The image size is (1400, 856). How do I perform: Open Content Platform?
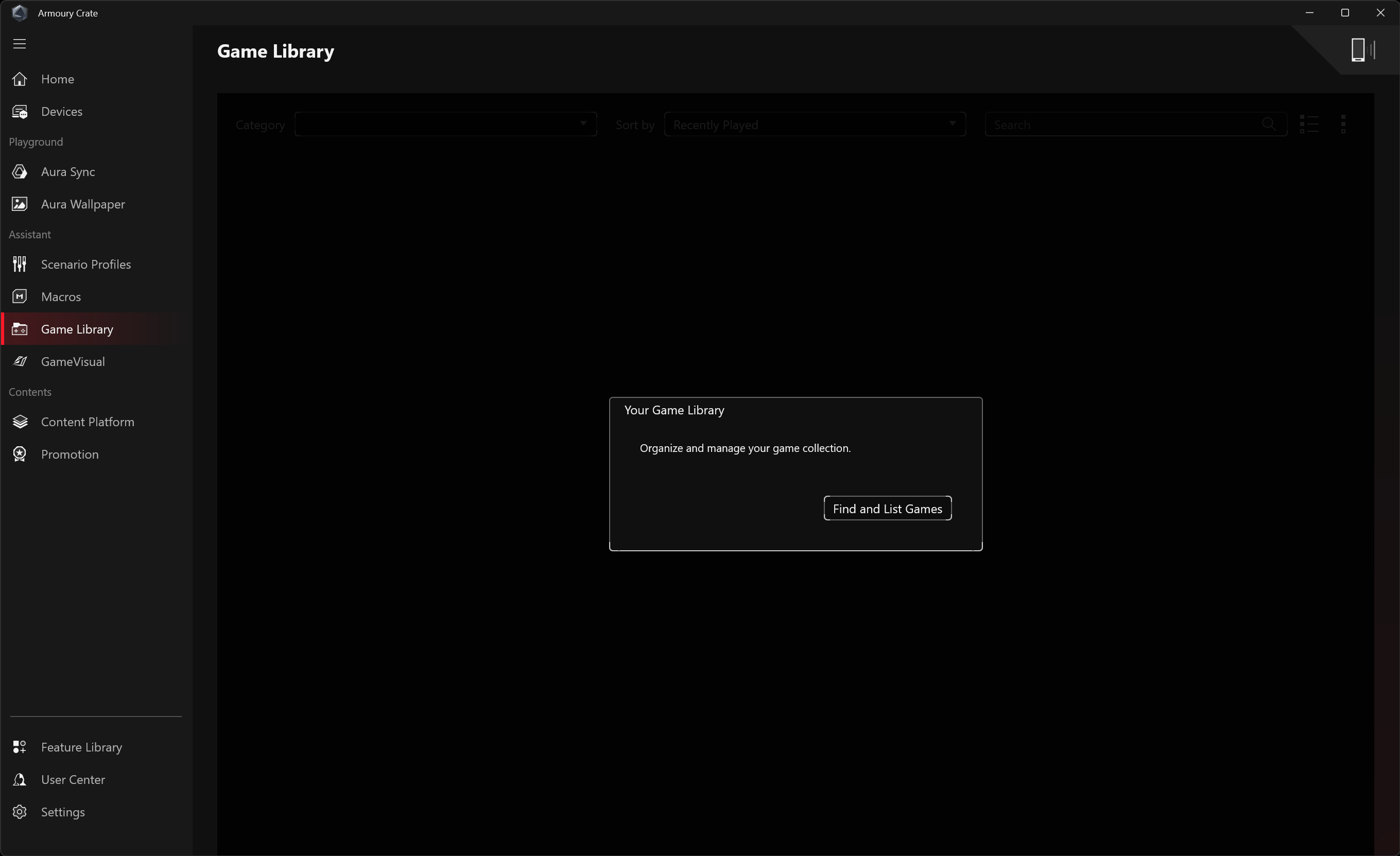point(87,422)
